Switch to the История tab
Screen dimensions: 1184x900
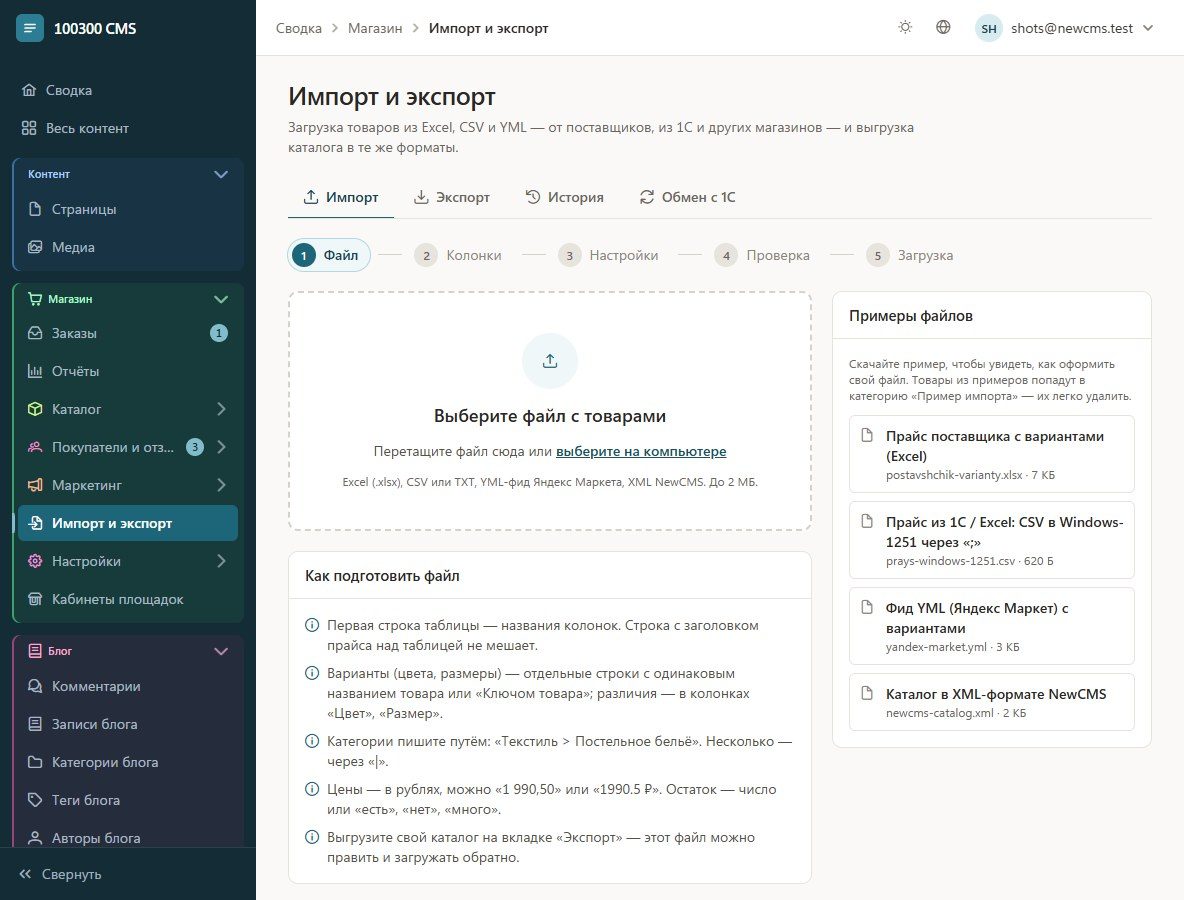pos(565,197)
